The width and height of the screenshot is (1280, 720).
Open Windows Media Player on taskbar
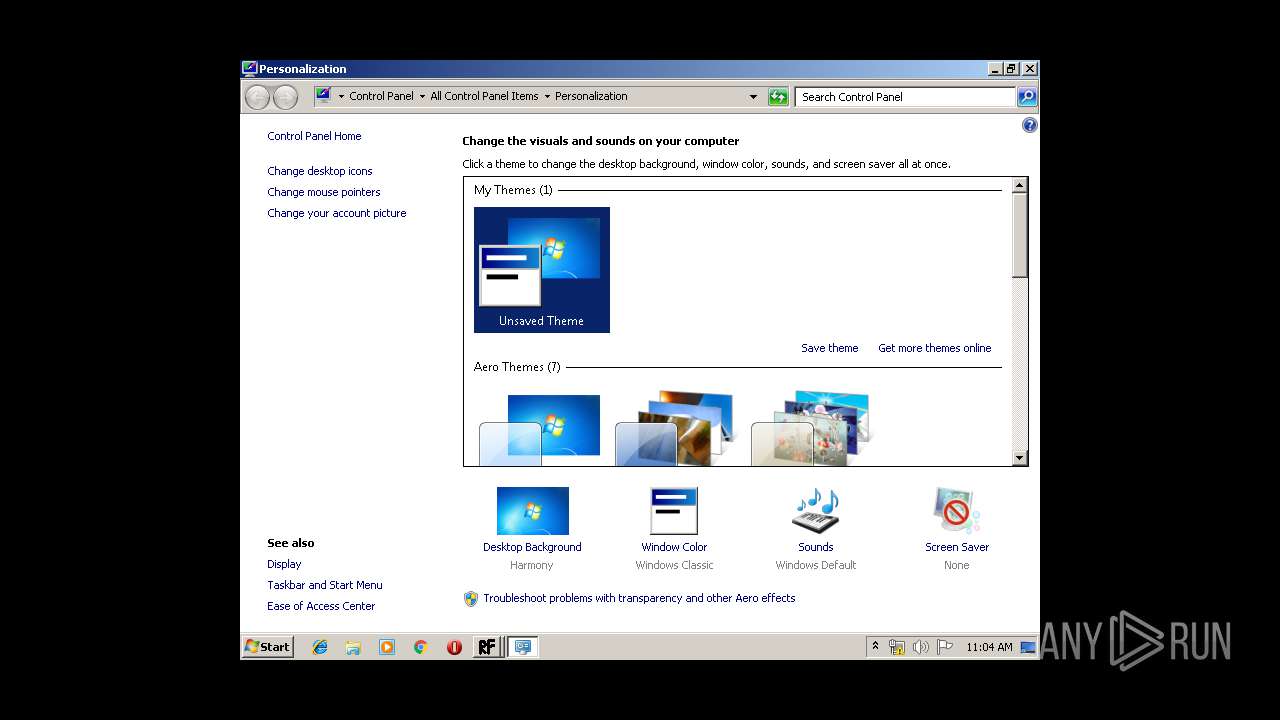tap(387, 647)
